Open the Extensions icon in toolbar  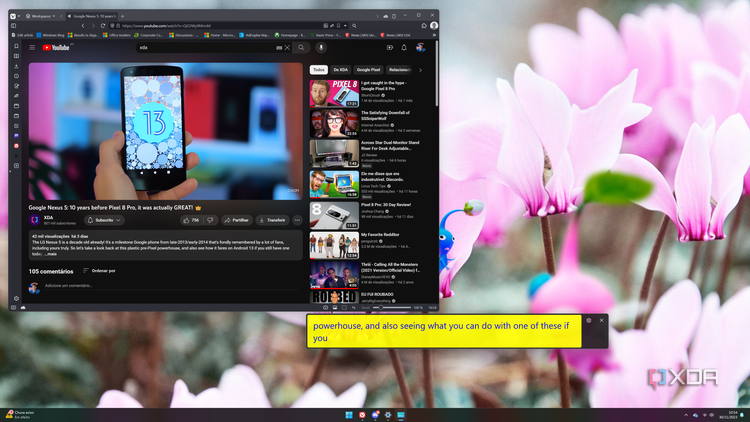pyautogui.click(x=424, y=26)
